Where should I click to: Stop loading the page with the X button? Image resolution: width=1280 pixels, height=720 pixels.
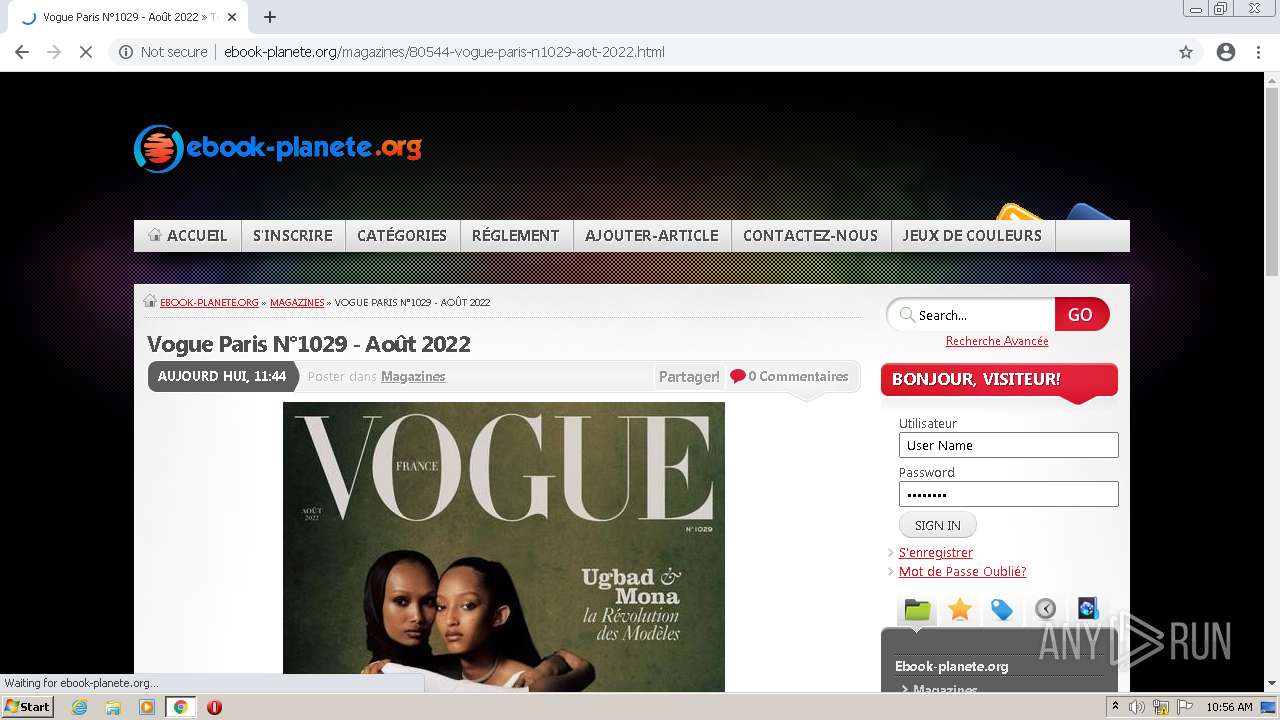point(86,52)
